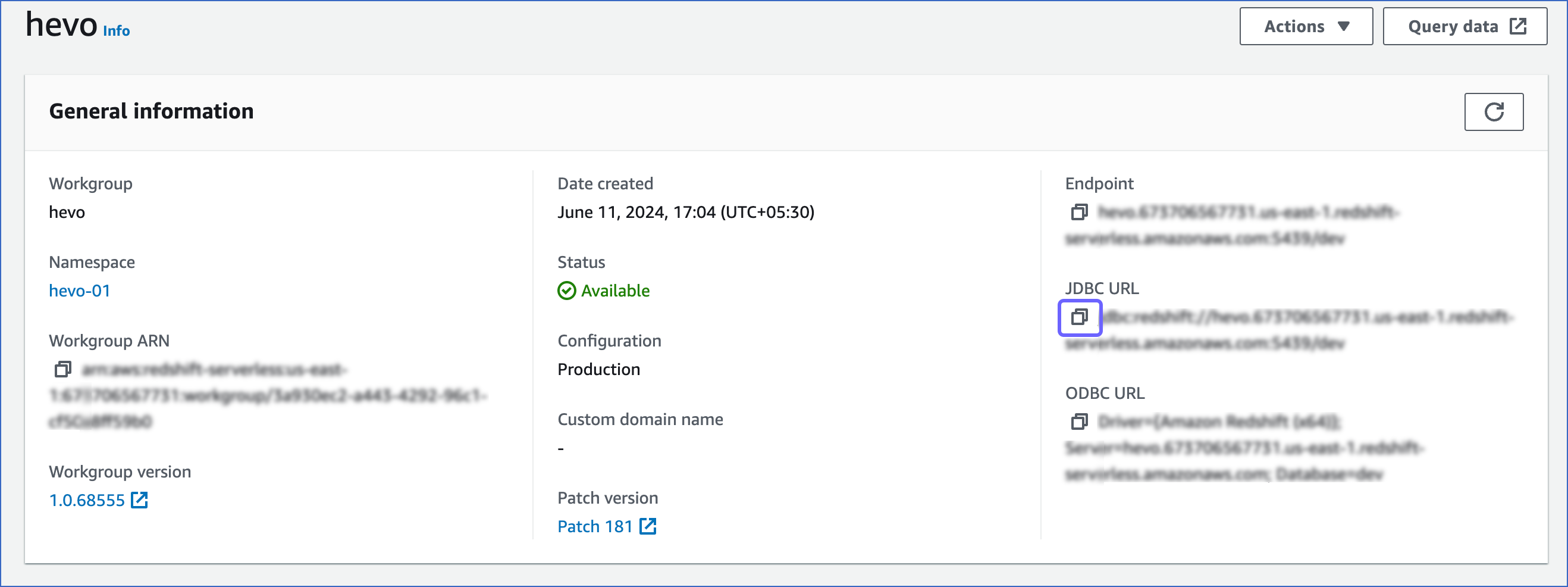Screen dimensions: 1568x587
Task: Select the Production configuration value
Action: coord(599,369)
